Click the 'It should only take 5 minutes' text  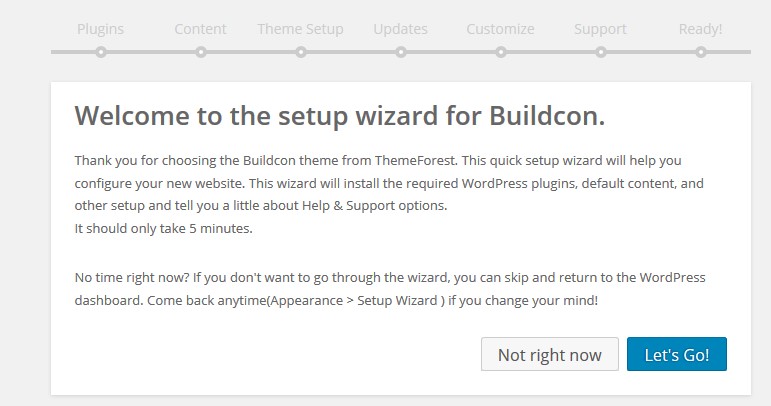pos(163,229)
